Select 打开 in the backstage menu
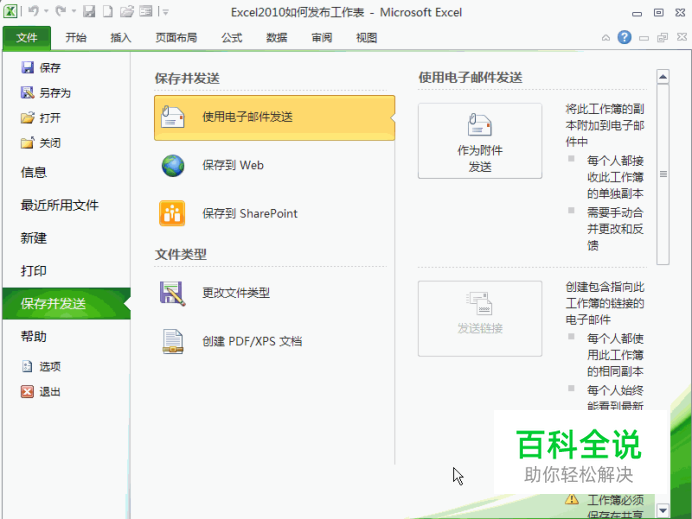692x519 pixels. pos(41,118)
